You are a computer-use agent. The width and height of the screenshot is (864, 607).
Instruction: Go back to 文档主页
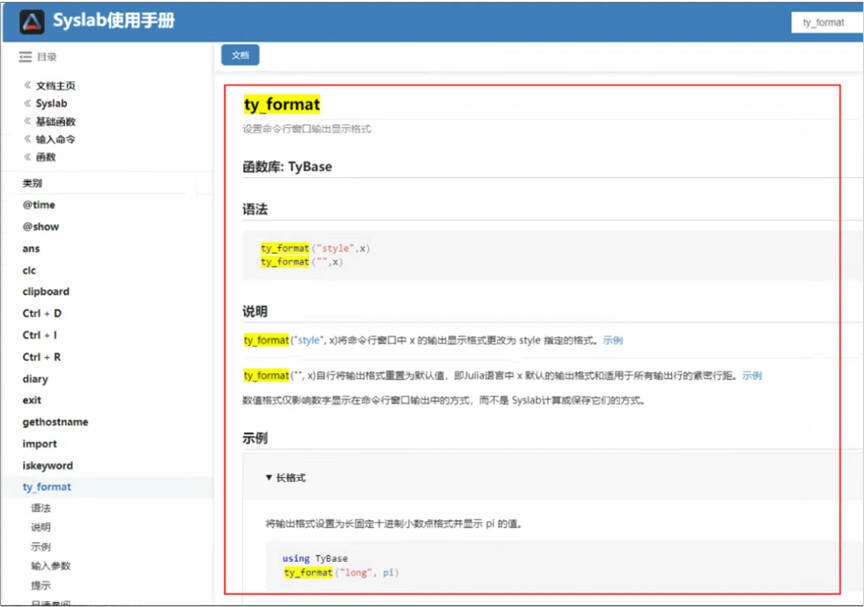tap(56, 85)
